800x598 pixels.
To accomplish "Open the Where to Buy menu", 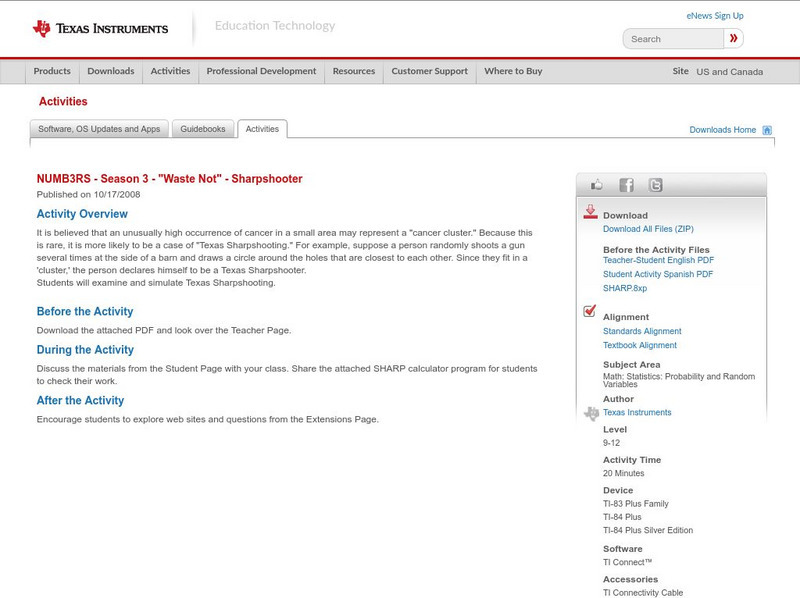I will [x=513, y=71].
